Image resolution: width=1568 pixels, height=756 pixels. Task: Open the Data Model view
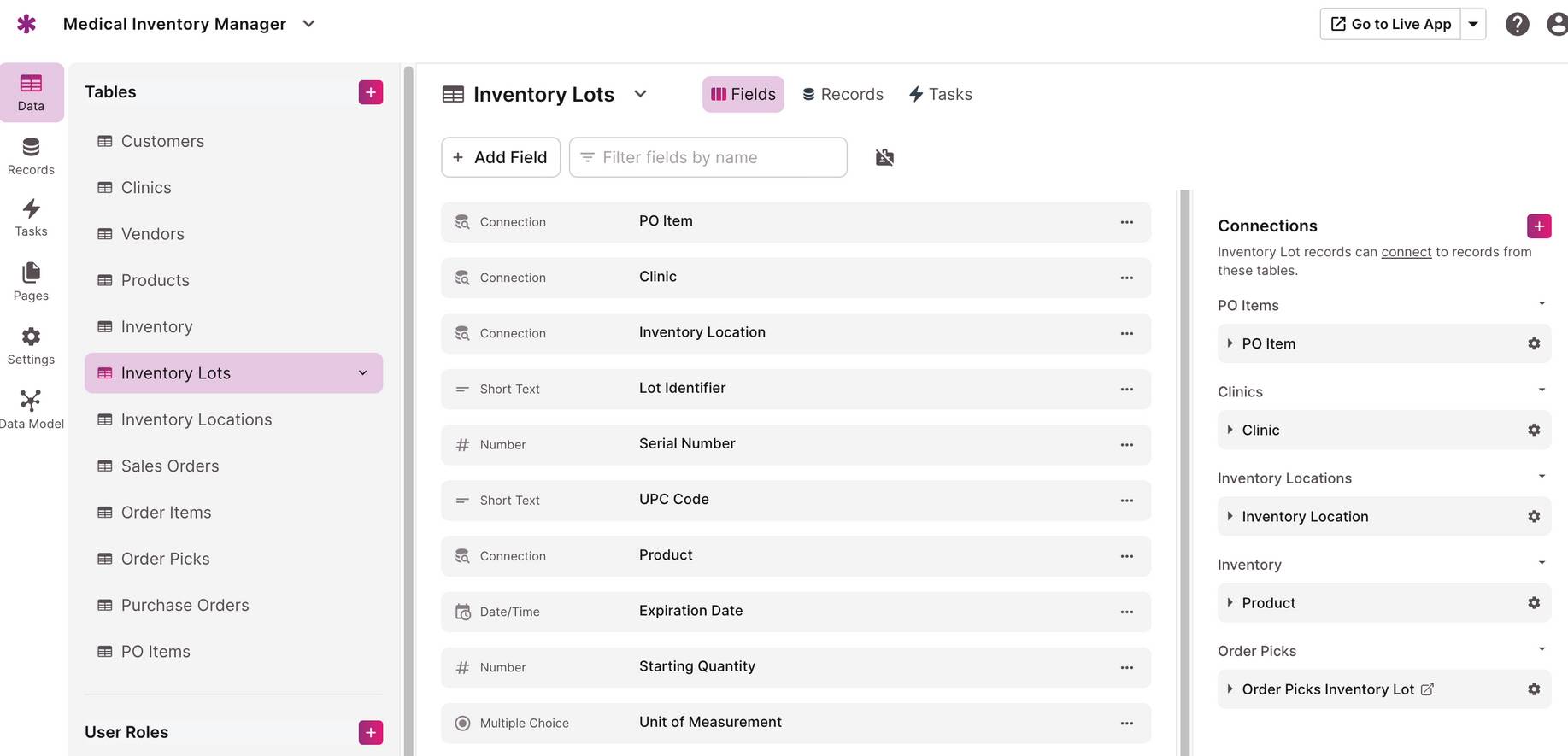[x=31, y=410]
